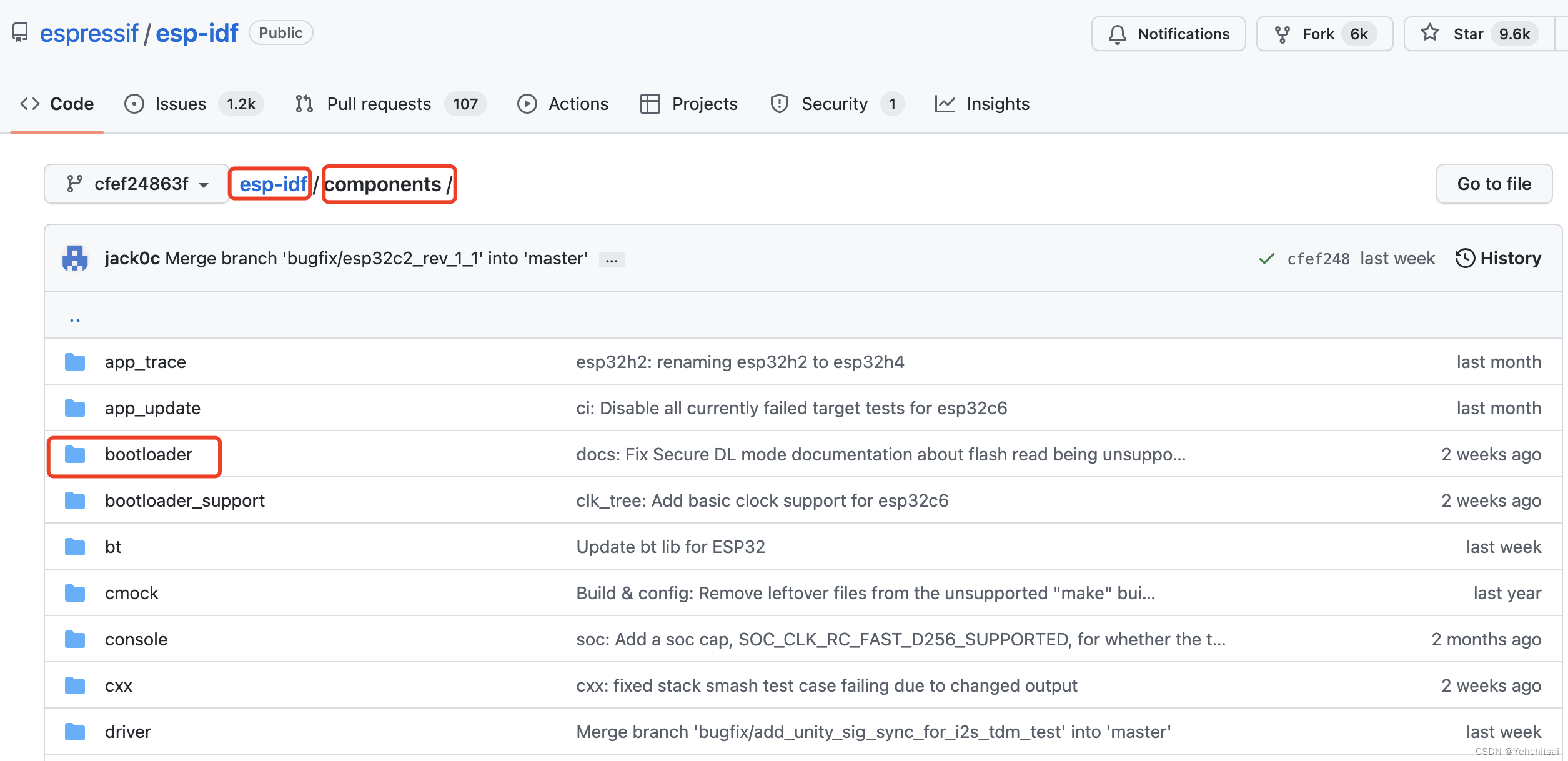
Task: Open the bootloader_support folder
Action: tap(185, 500)
